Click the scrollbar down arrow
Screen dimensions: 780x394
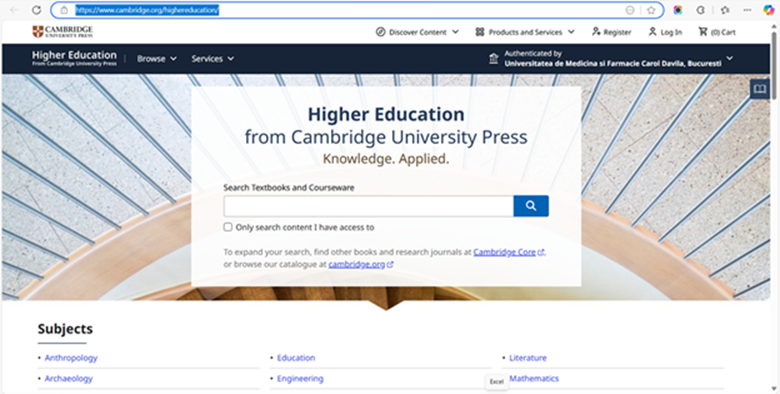[x=775, y=389]
